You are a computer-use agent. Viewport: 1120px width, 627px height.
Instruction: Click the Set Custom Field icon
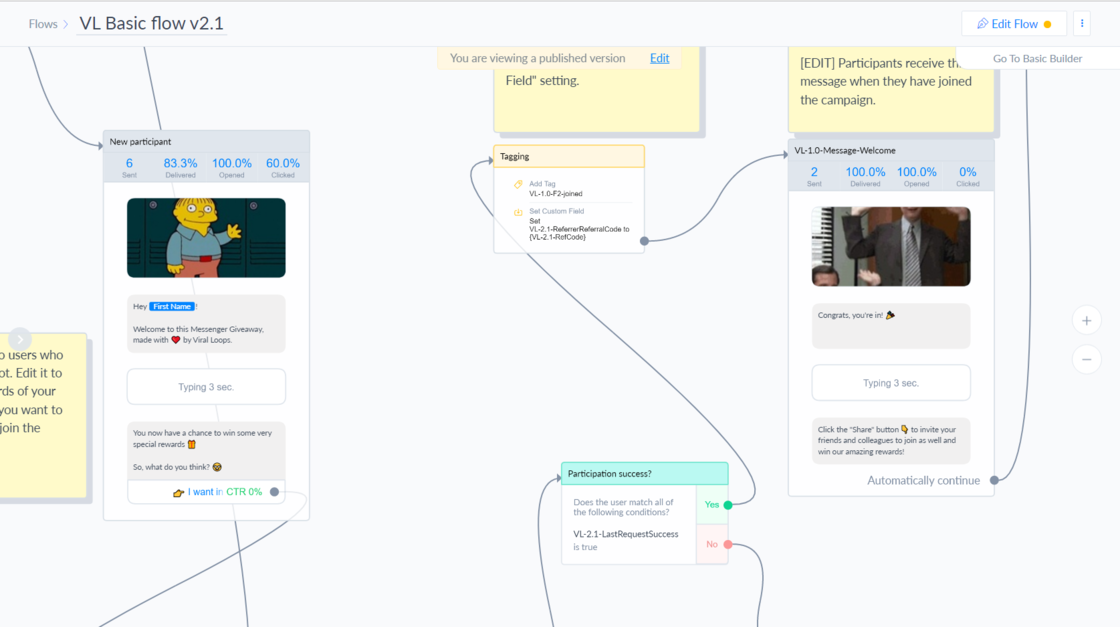(518, 211)
